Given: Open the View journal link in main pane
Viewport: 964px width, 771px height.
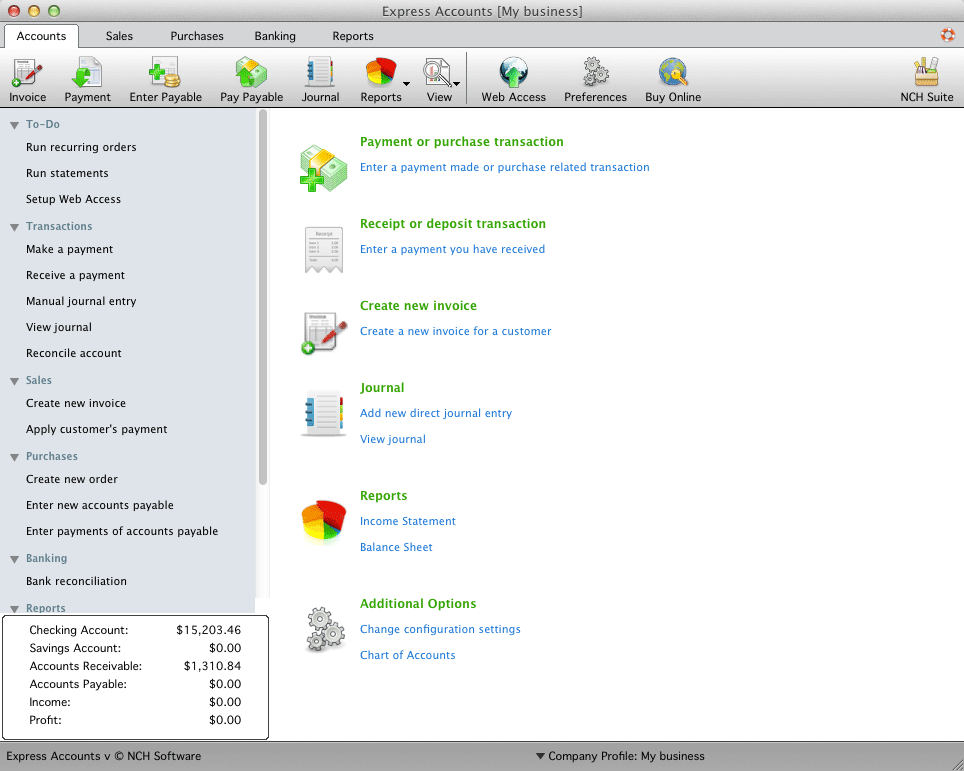Looking at the screenshot, I should click(392, 439).
